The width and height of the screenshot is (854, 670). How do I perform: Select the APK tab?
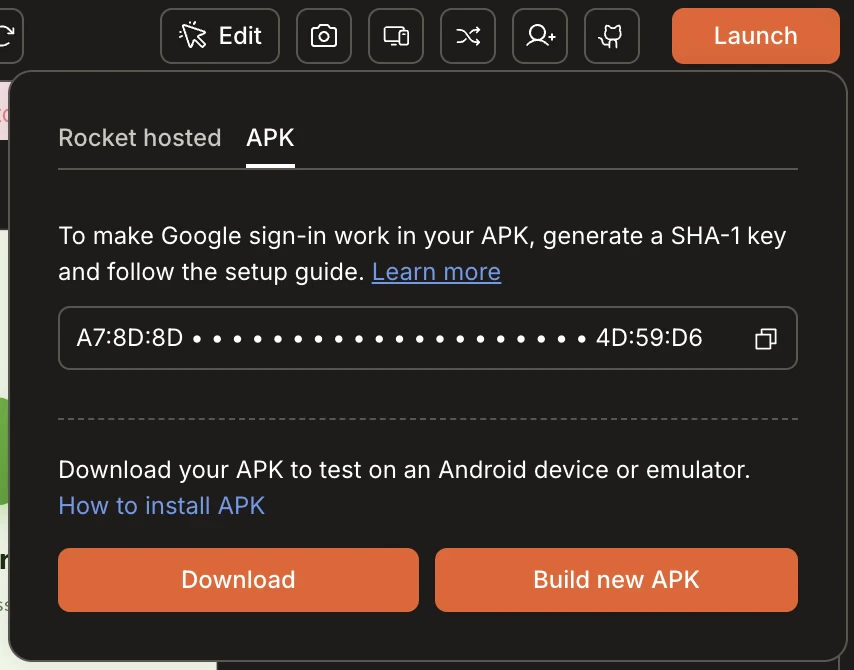(269, 138)
